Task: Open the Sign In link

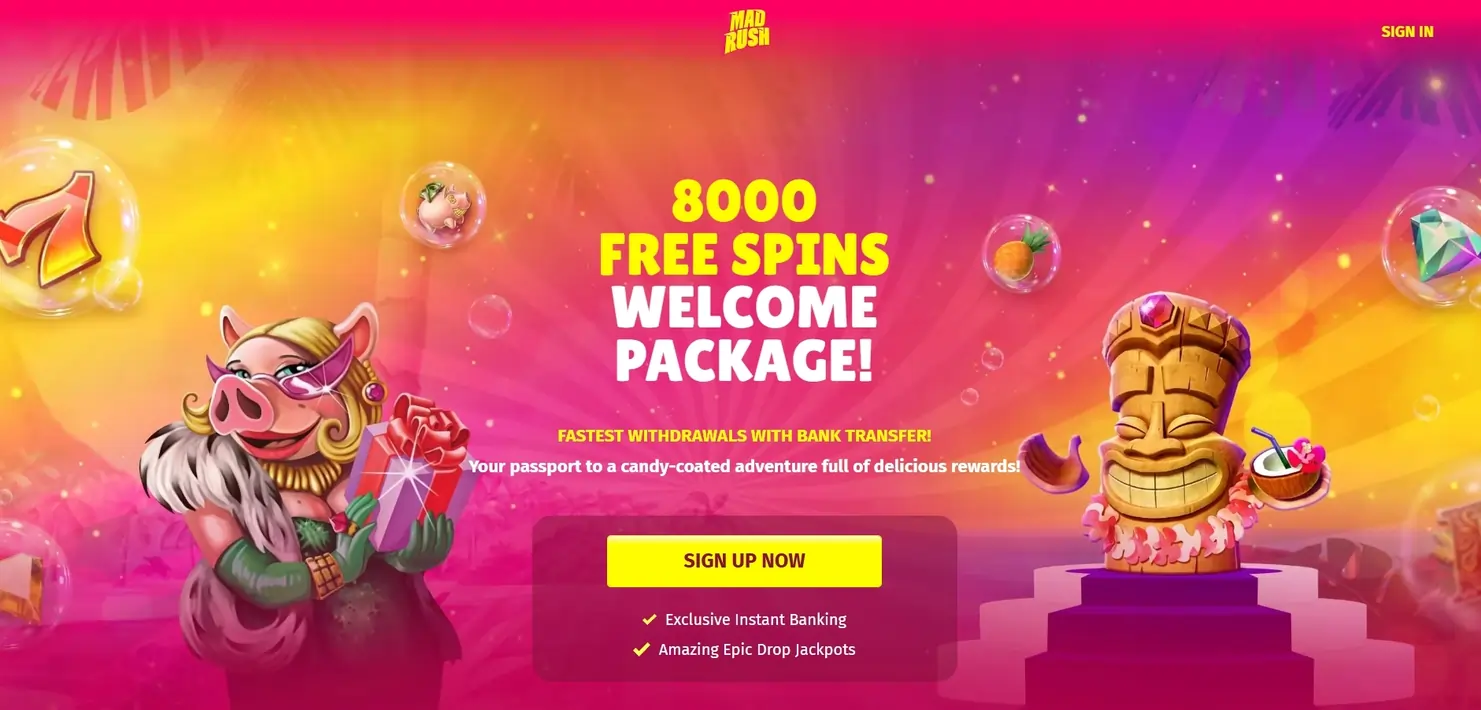Action: click(1407, 31)
